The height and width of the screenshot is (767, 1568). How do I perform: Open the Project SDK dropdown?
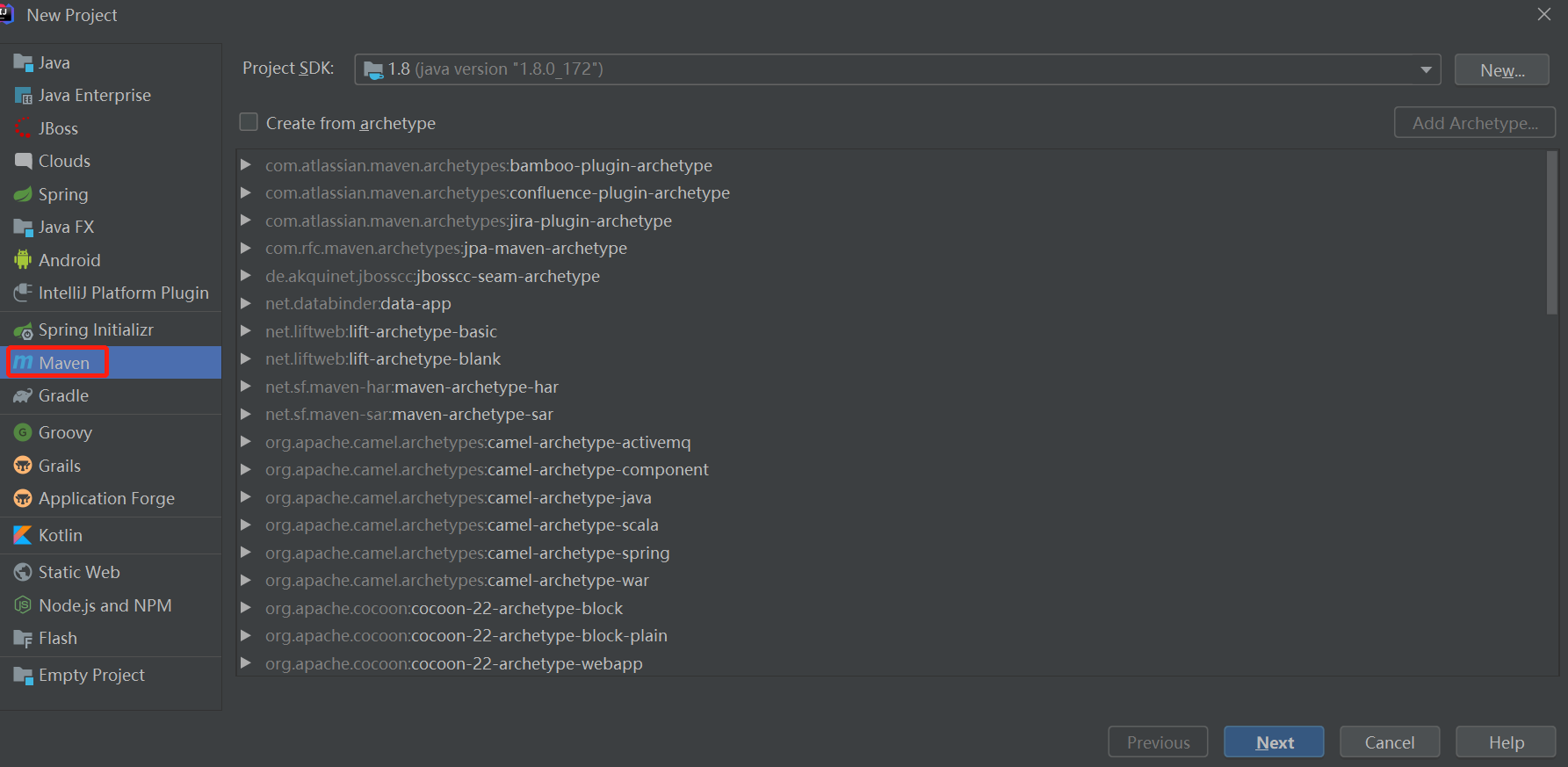[1425, 69]
